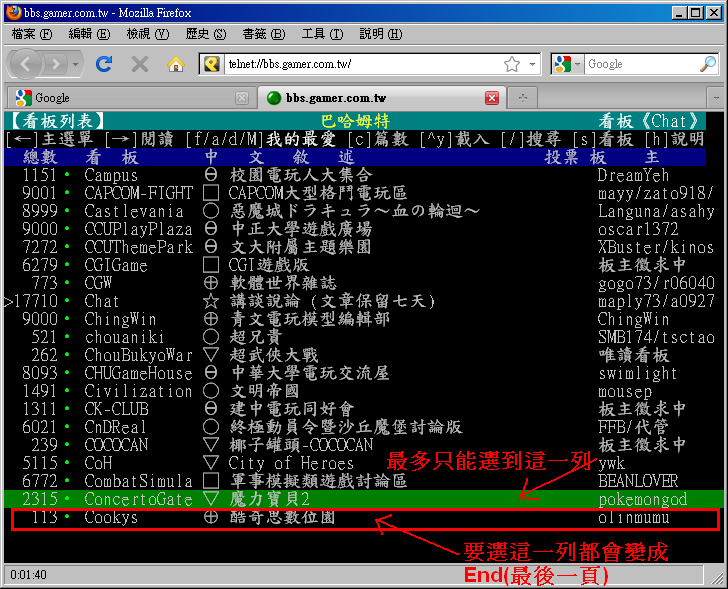Click the chouaniki board name
This screenshot has width=728, height=589.
pyautogui.click(x=124, y=337)
